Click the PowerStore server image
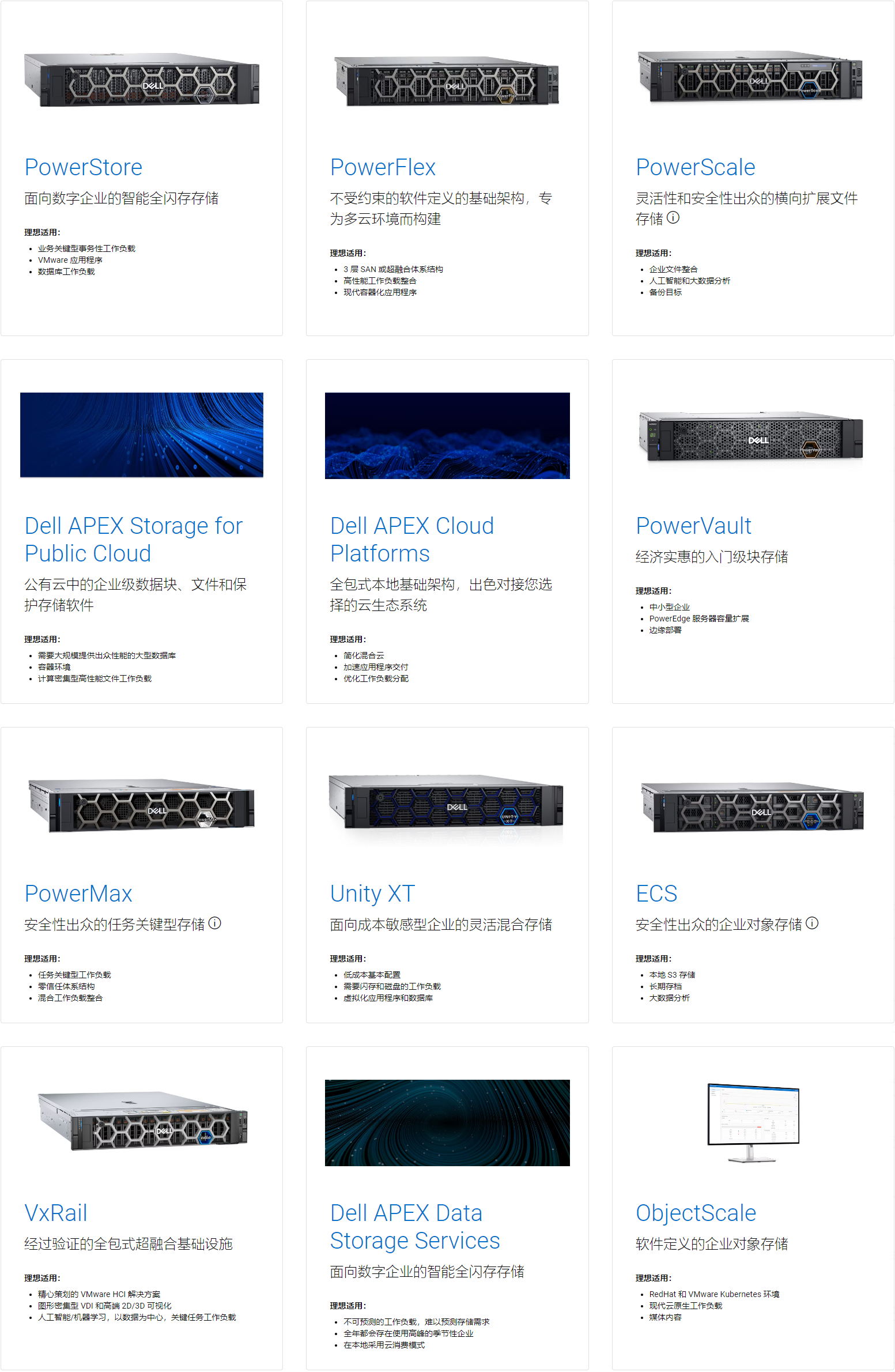The image size is (895, 1372). 142,81
